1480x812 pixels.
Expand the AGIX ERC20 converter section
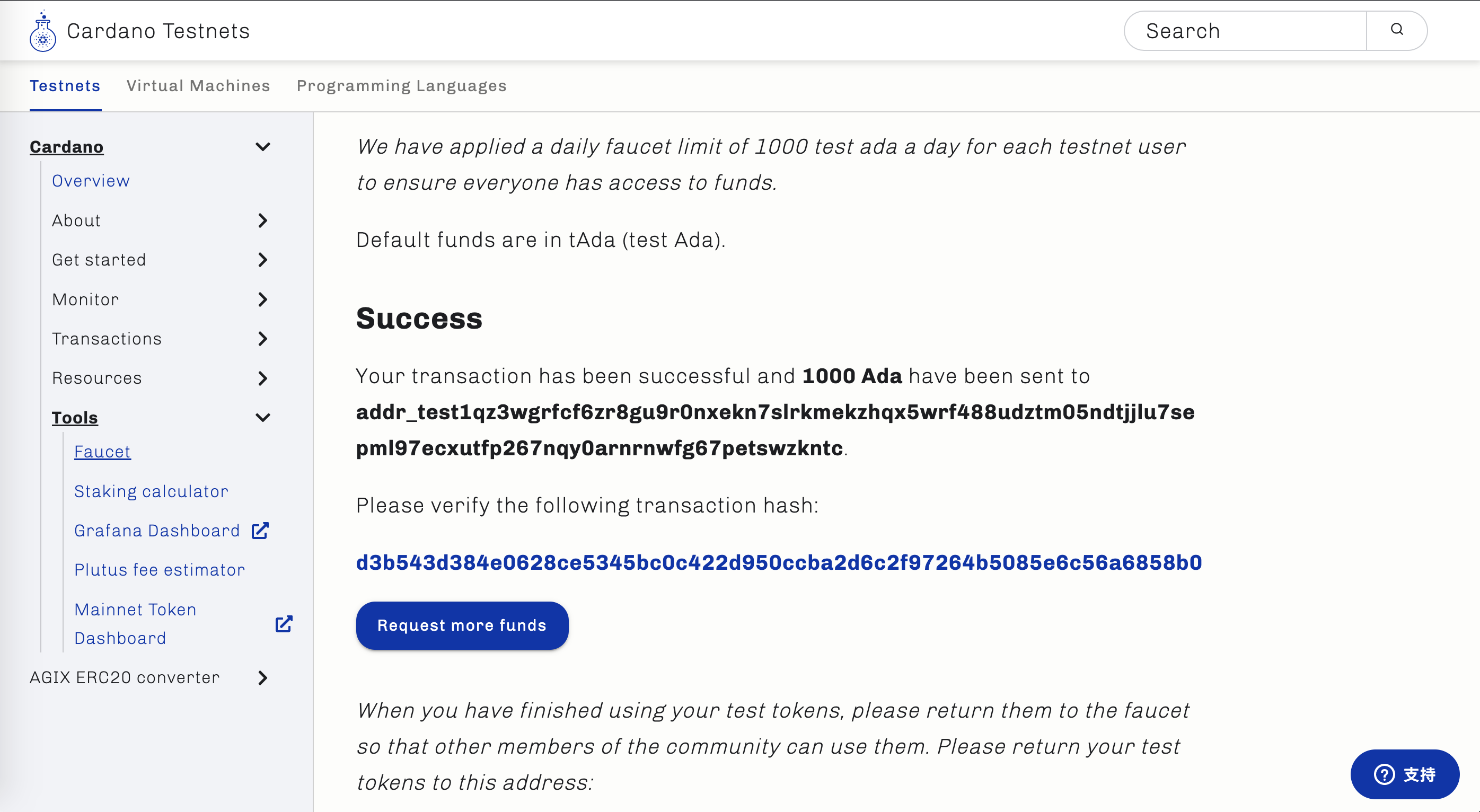262,678
